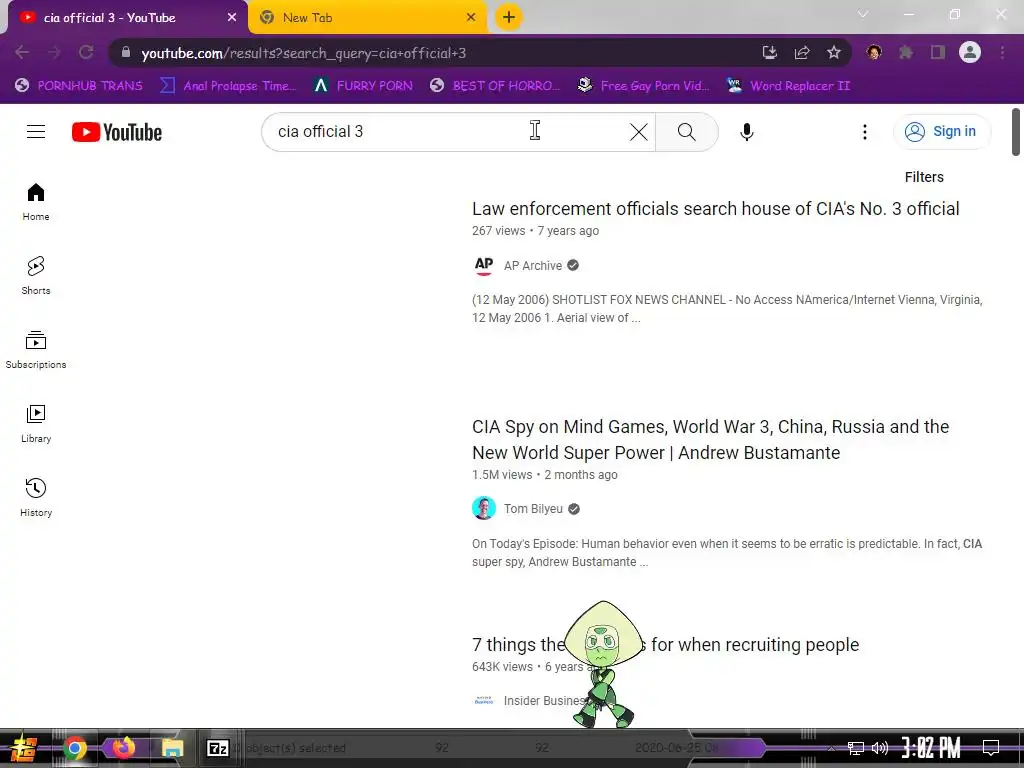1024x768 pixels.
Task: Open YouTube settings three-dot menu
Action: (865, 132)
